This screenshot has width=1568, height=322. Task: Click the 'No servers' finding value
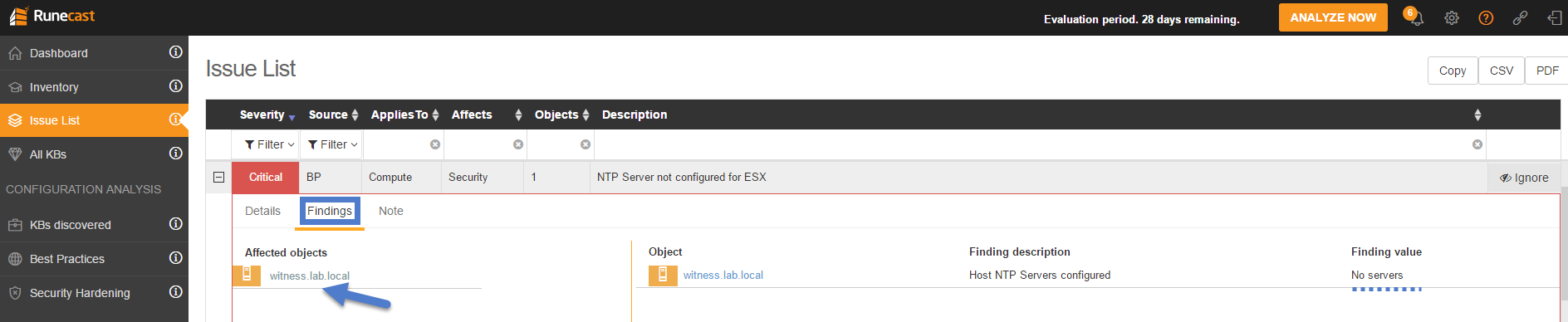[x=1376, y=275]
